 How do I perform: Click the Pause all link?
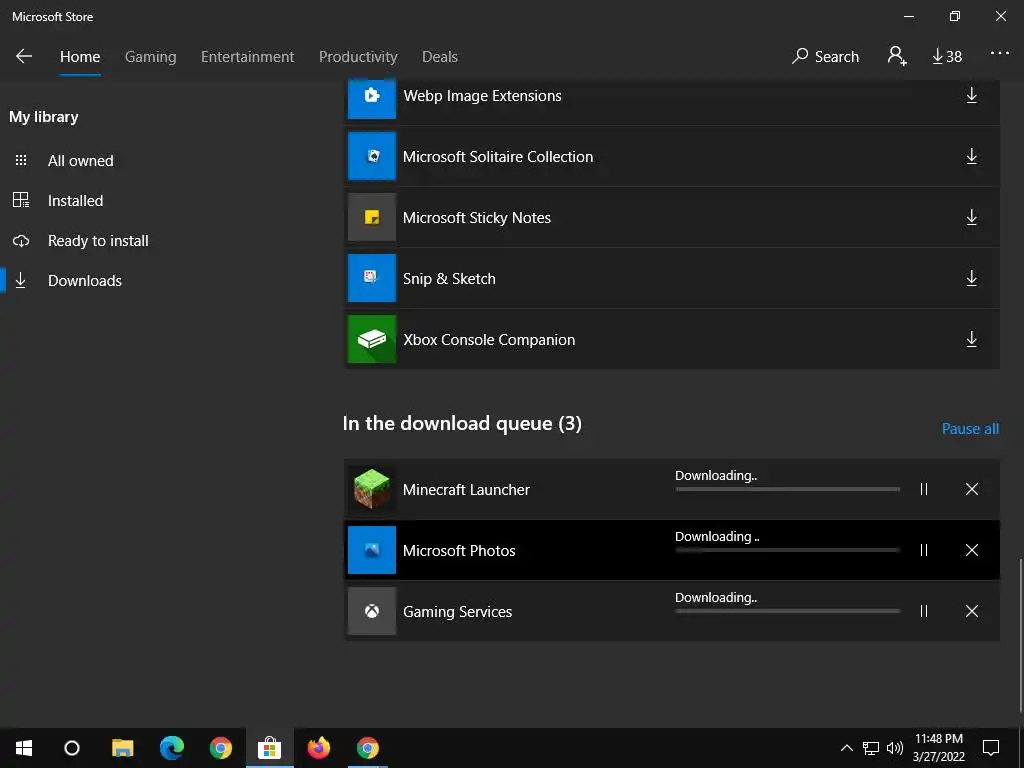point(970,429)
